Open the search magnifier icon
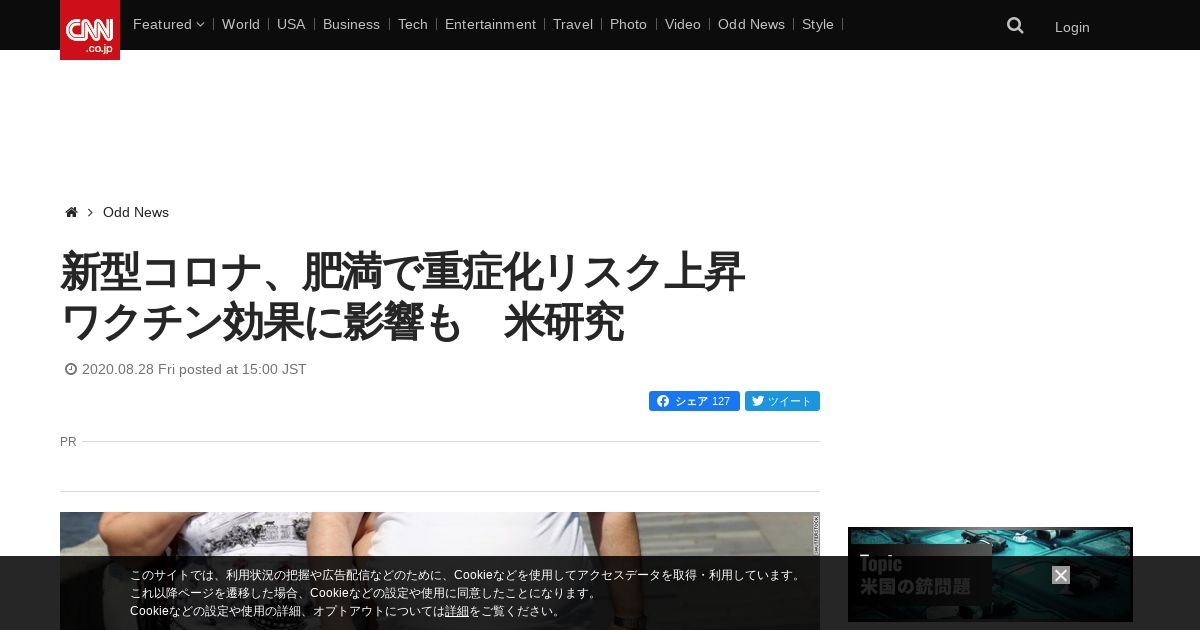This screenshot has width=1200, height=630. [x=1015, y=25]
